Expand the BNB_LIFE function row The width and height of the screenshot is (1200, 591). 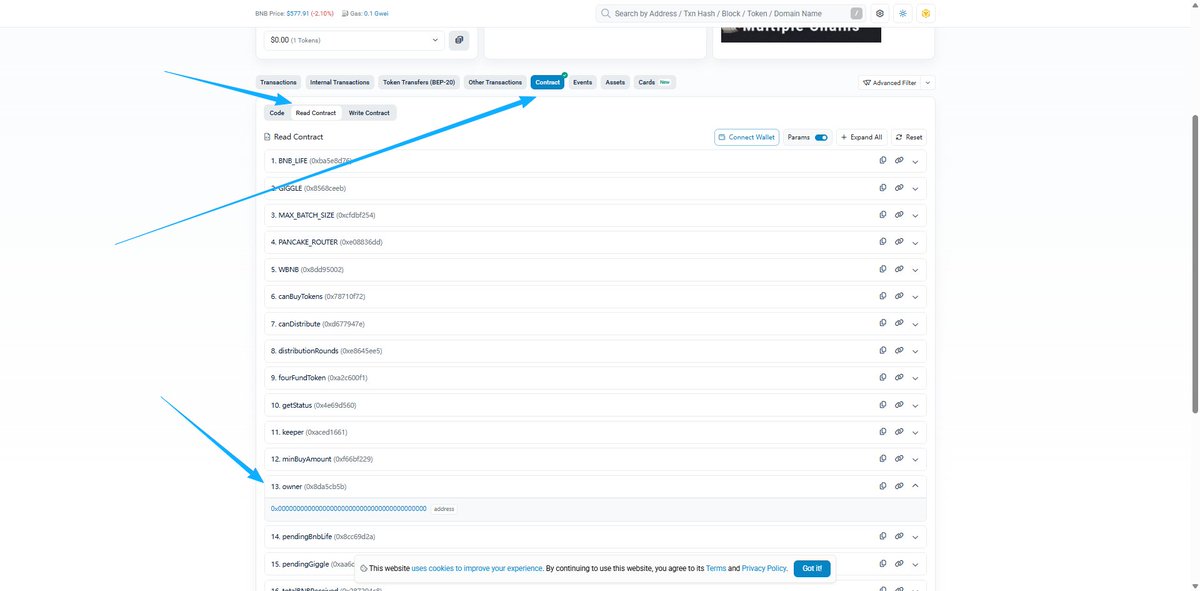click(915, 160)
